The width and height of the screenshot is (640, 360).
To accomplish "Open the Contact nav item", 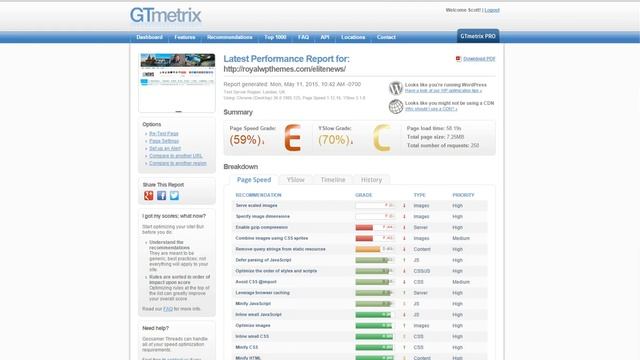I will point(386,37).
